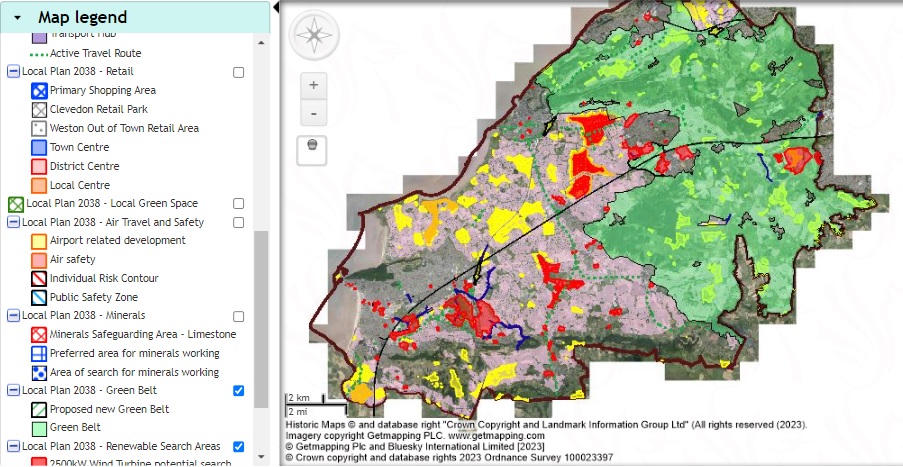Click the Green Belt colour swatch
This screenshot has height=467, width=903.
pyautogui.click(x=39, y=428)
